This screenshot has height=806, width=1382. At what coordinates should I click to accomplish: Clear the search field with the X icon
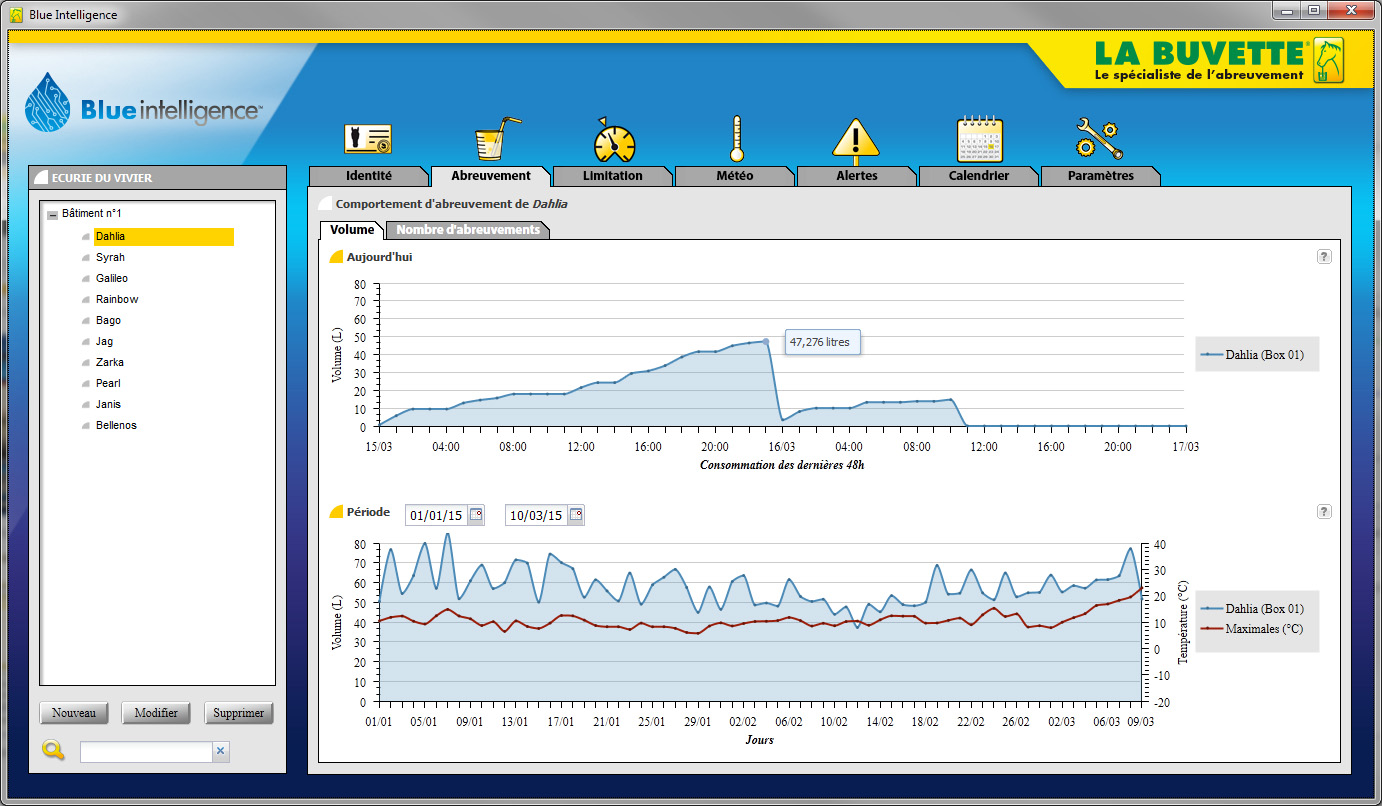[x=221, y=751]
